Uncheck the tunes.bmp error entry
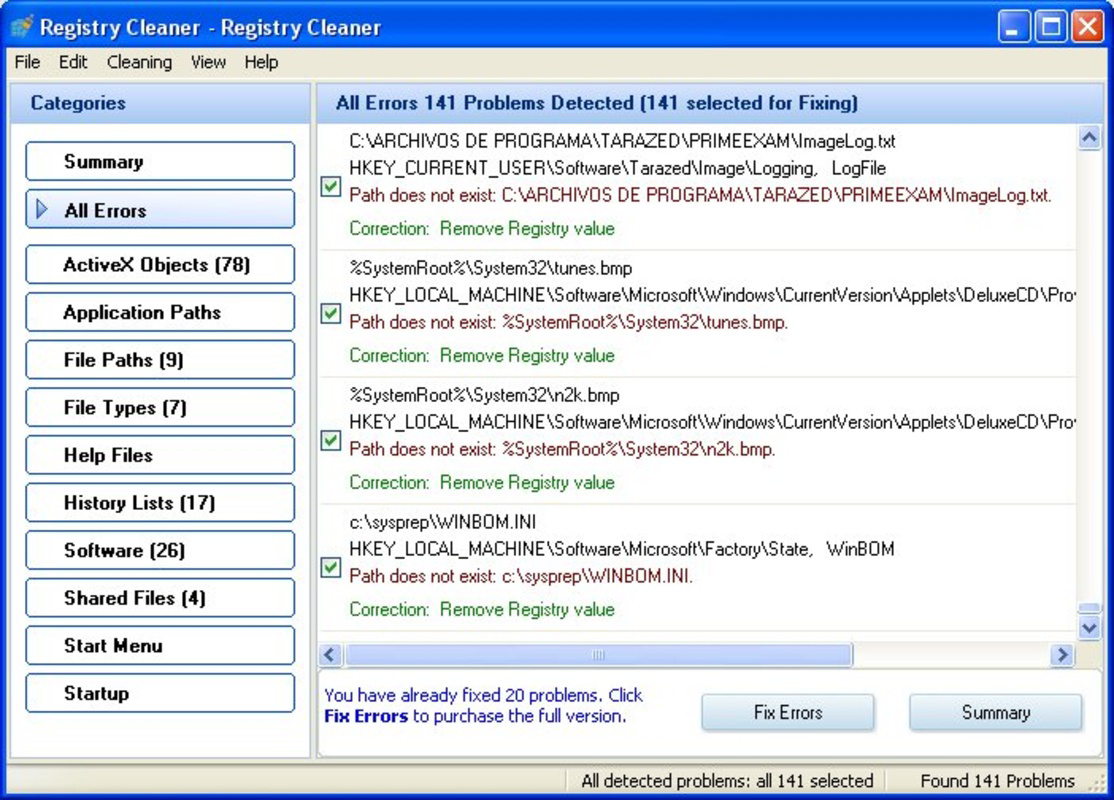 [330, 313]
